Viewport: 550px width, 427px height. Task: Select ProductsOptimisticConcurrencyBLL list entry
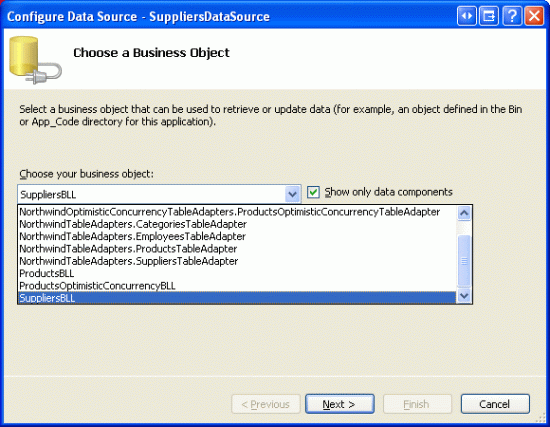[x=237, y=286]
